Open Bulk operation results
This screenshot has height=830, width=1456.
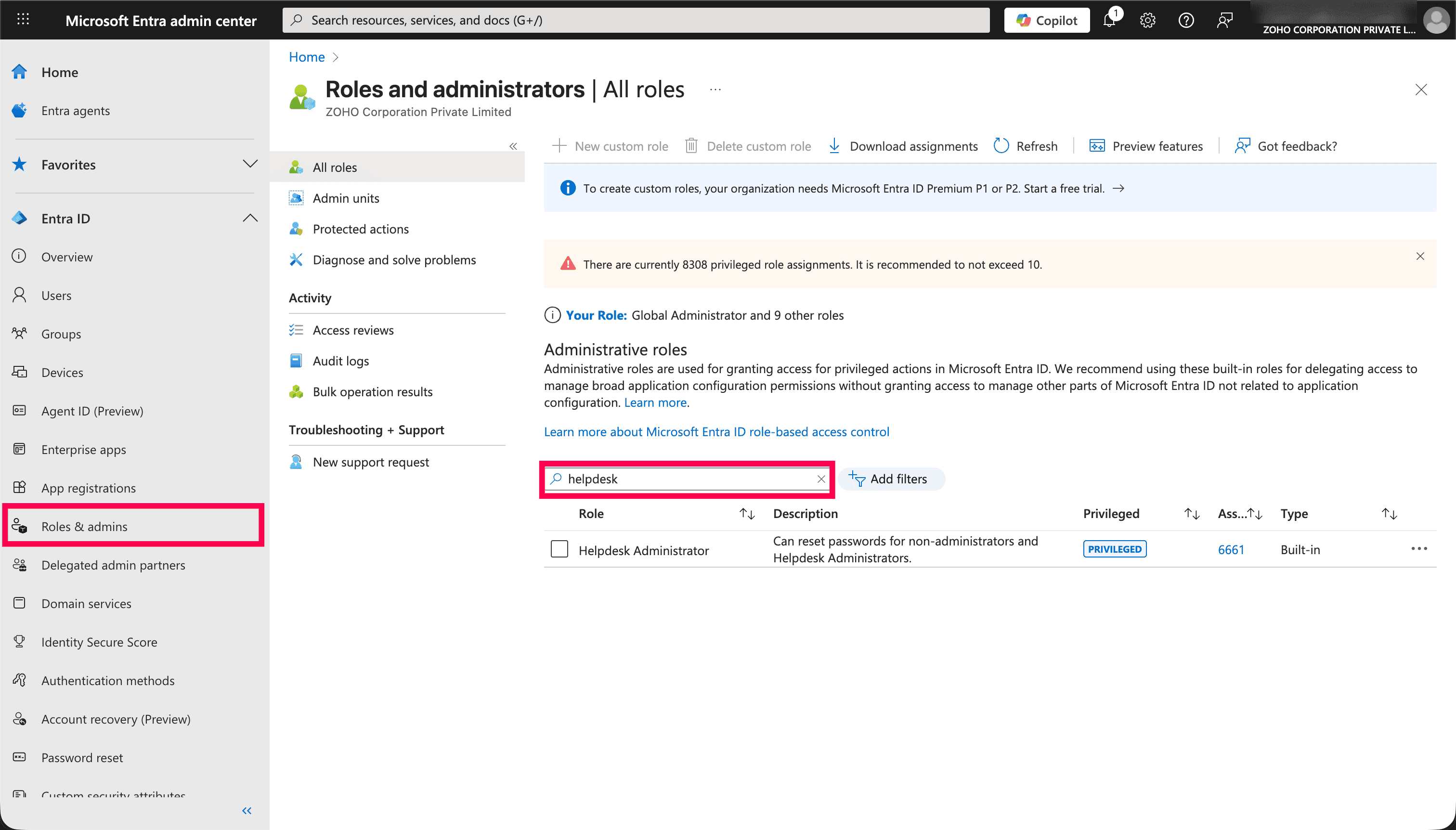(x=372, y=391)
